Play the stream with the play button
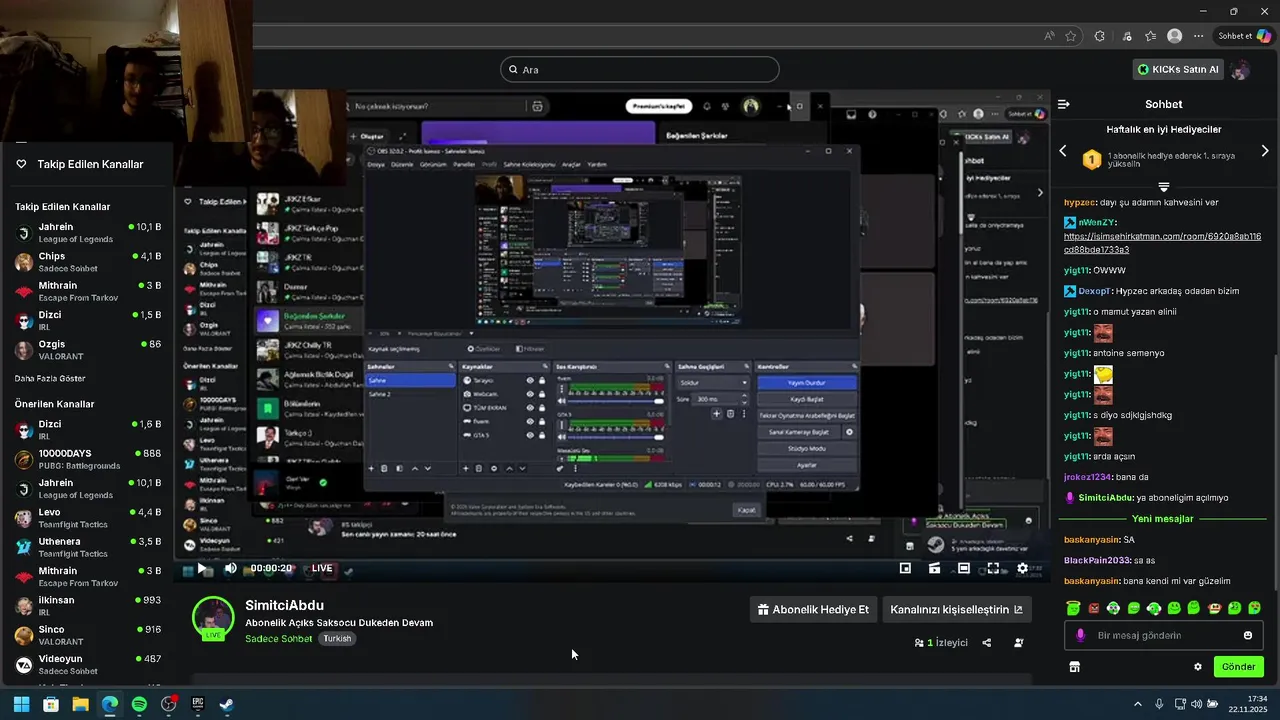This screenshot has width=1280, height=720. coord(201,568)
